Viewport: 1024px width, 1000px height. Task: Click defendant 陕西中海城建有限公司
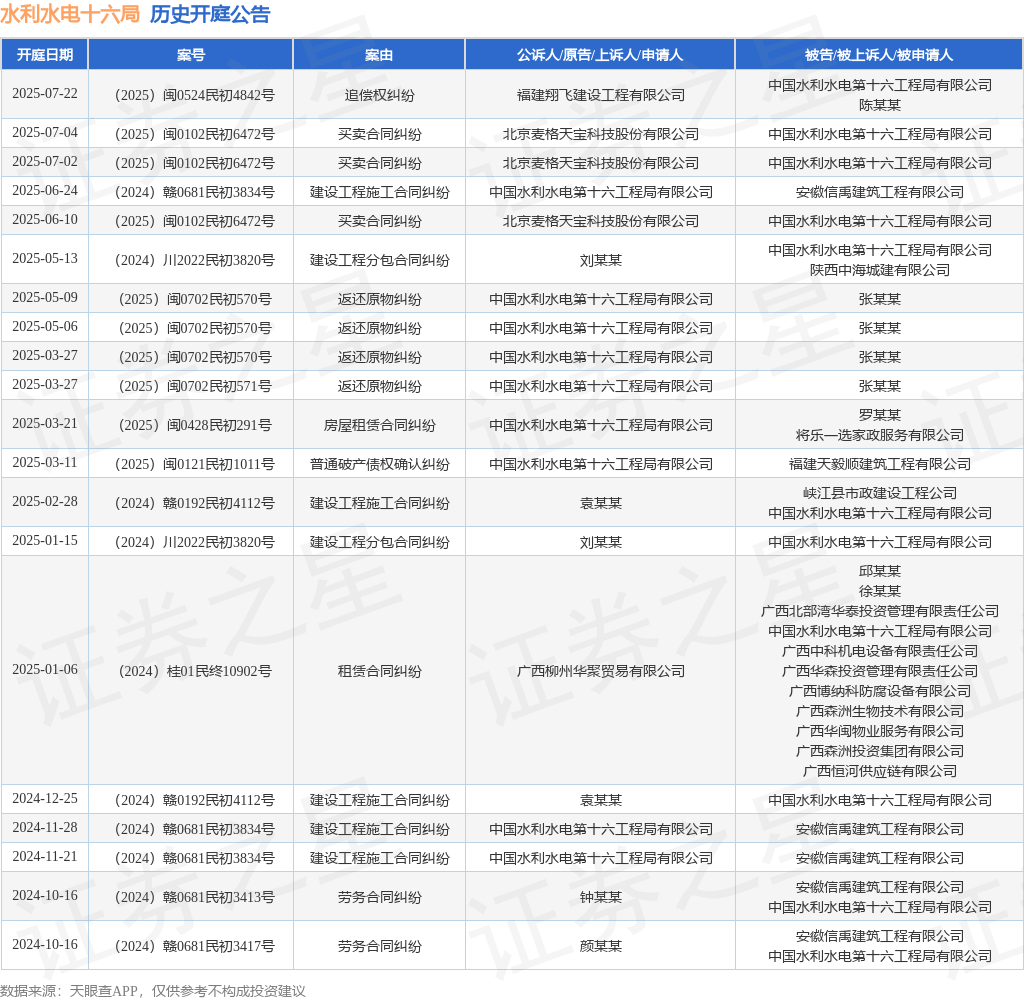pos(880,270)
